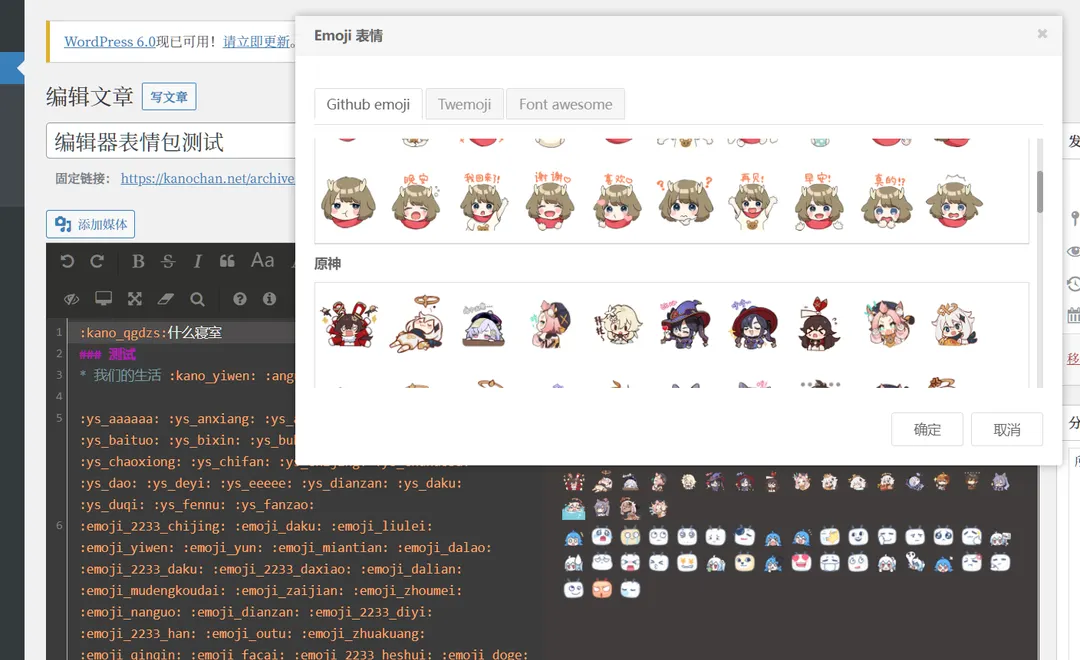The width and height of the screenshot is (1080, 660).
Task: Cancel the emoji dialog with 取消
Action: click(x=1007, y=430)
